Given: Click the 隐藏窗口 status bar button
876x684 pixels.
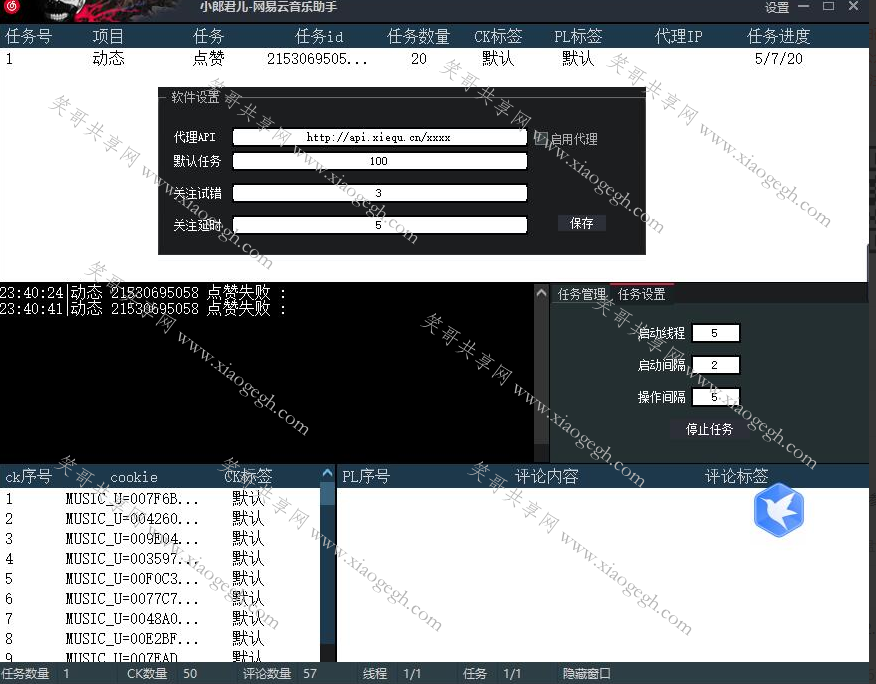Looking at the screenshot, I should 587,673.
